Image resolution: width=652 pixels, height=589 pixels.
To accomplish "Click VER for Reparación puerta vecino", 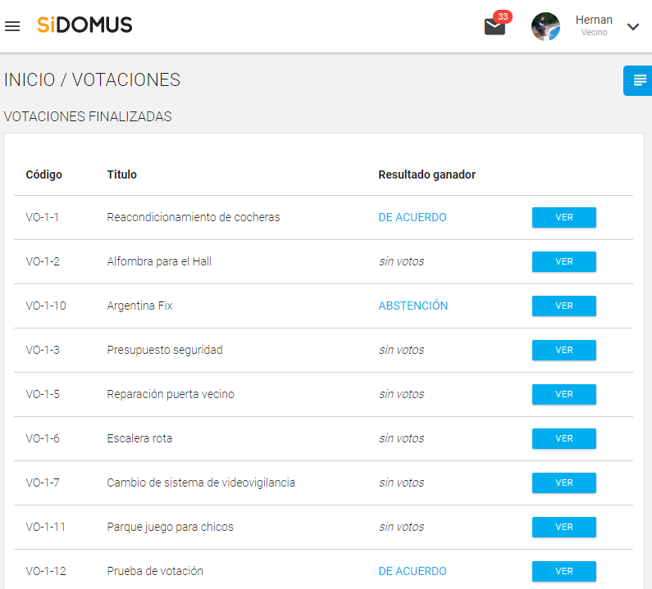I will coord(563,394).
